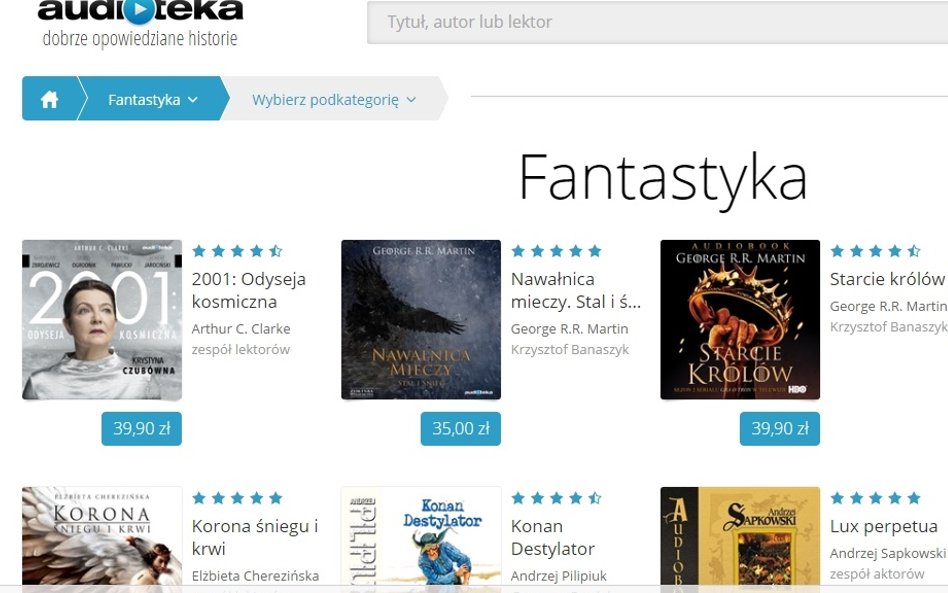Expand the Fantastyka category dropdown
Viewport: 948px width, 593px height.
153,99
